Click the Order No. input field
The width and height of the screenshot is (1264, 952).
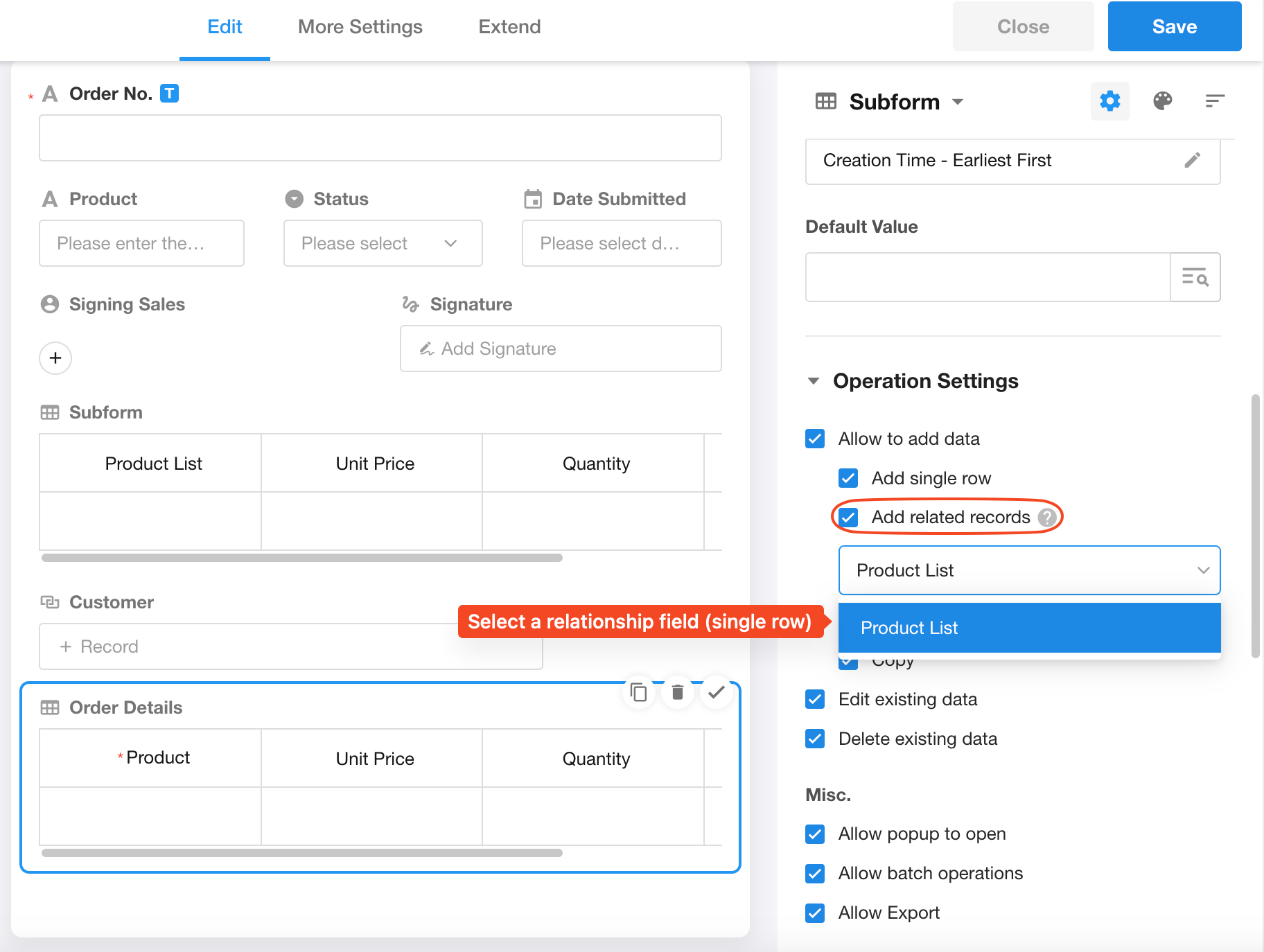[380, 138]
